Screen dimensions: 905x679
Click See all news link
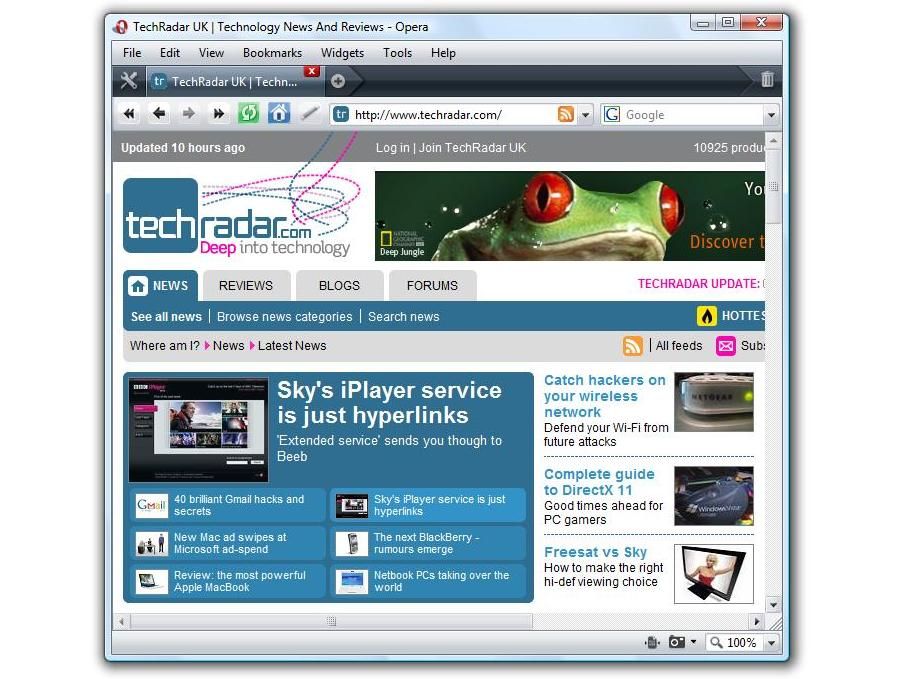coord(166,316)
